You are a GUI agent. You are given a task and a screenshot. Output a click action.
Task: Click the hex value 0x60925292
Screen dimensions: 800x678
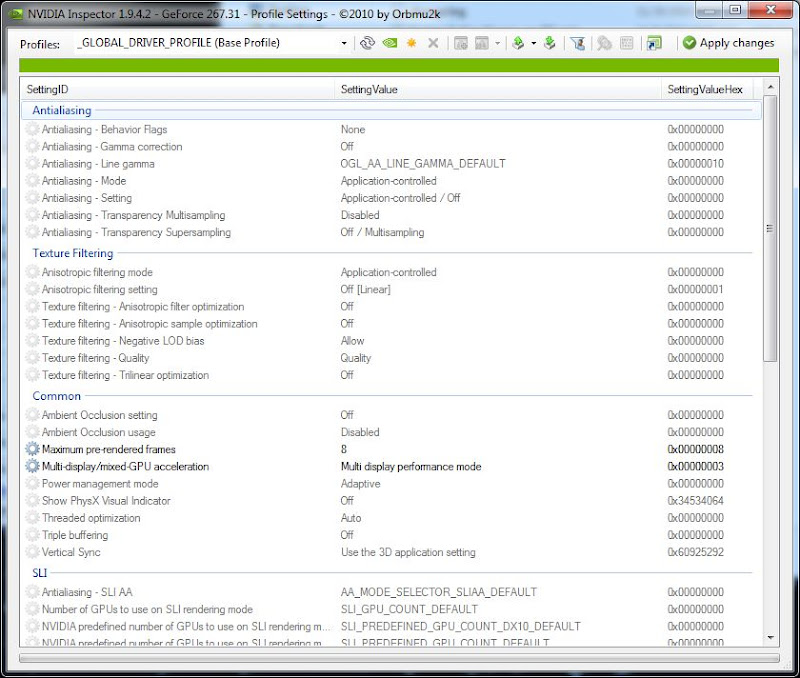click(x=695, y=552)
